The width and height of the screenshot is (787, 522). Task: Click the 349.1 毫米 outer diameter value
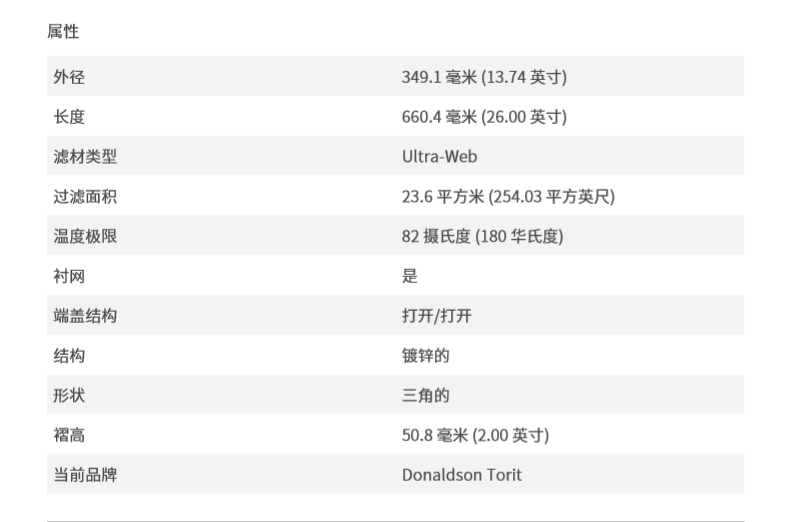pos(484,77)
